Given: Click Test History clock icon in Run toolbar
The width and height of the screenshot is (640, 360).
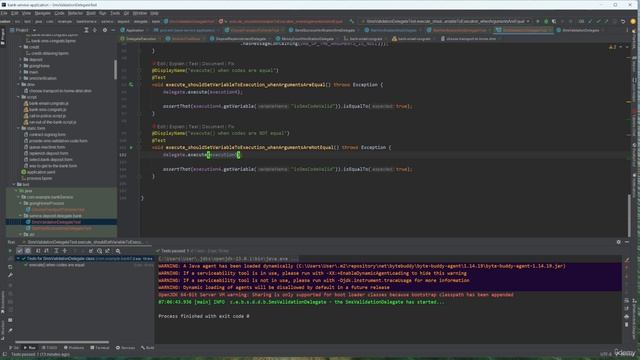Looking at the screenshot, I should 99,251.
